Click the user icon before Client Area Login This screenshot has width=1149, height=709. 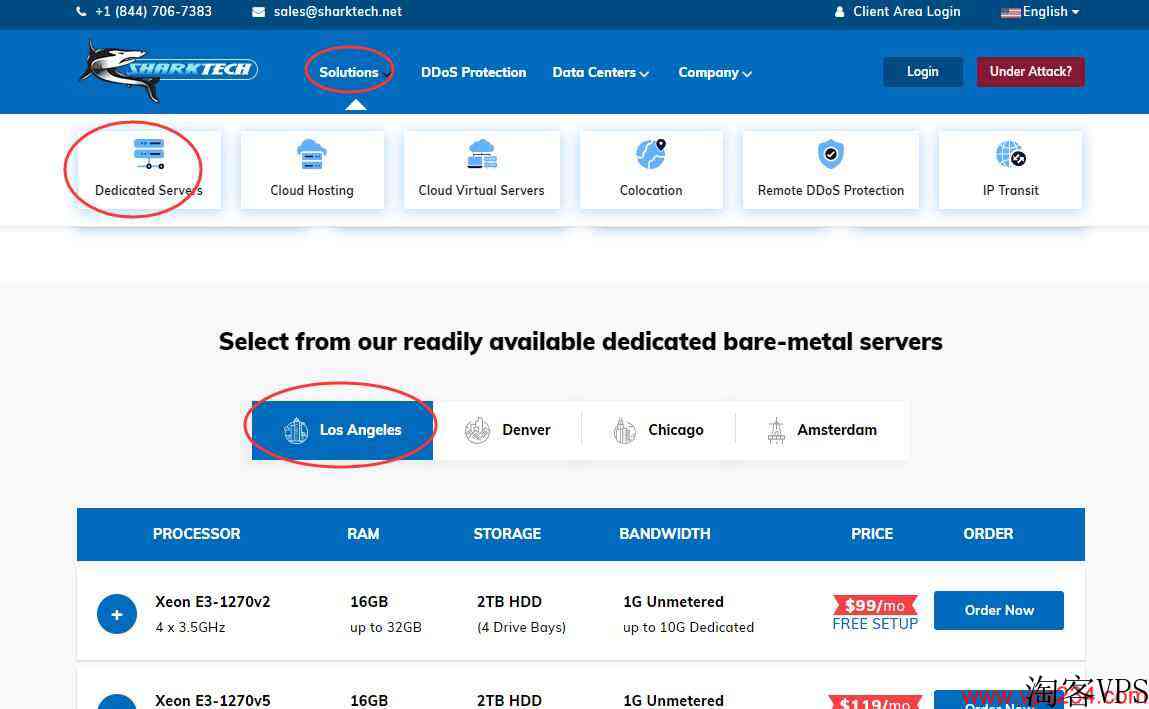pos(840,12)
